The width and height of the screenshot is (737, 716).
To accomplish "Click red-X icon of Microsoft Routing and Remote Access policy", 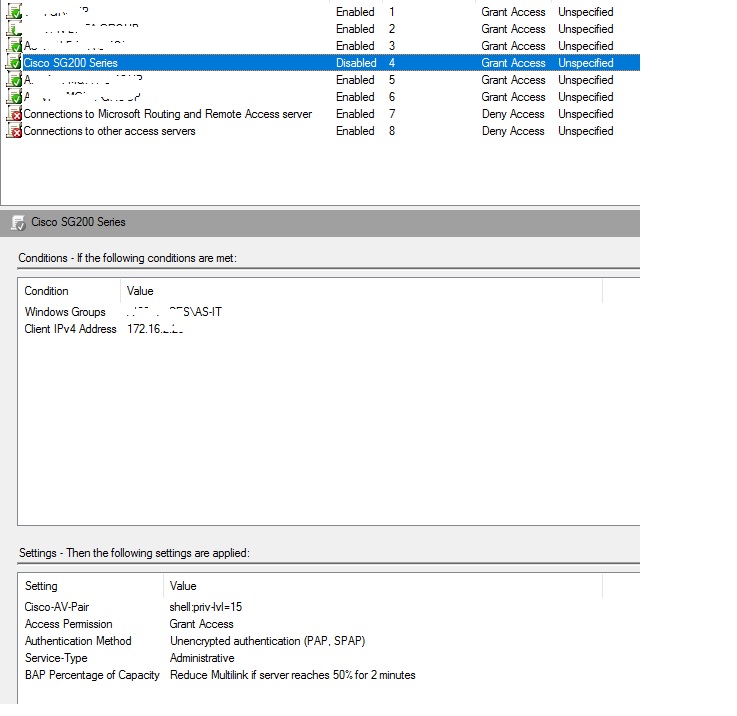I will 14,114.
